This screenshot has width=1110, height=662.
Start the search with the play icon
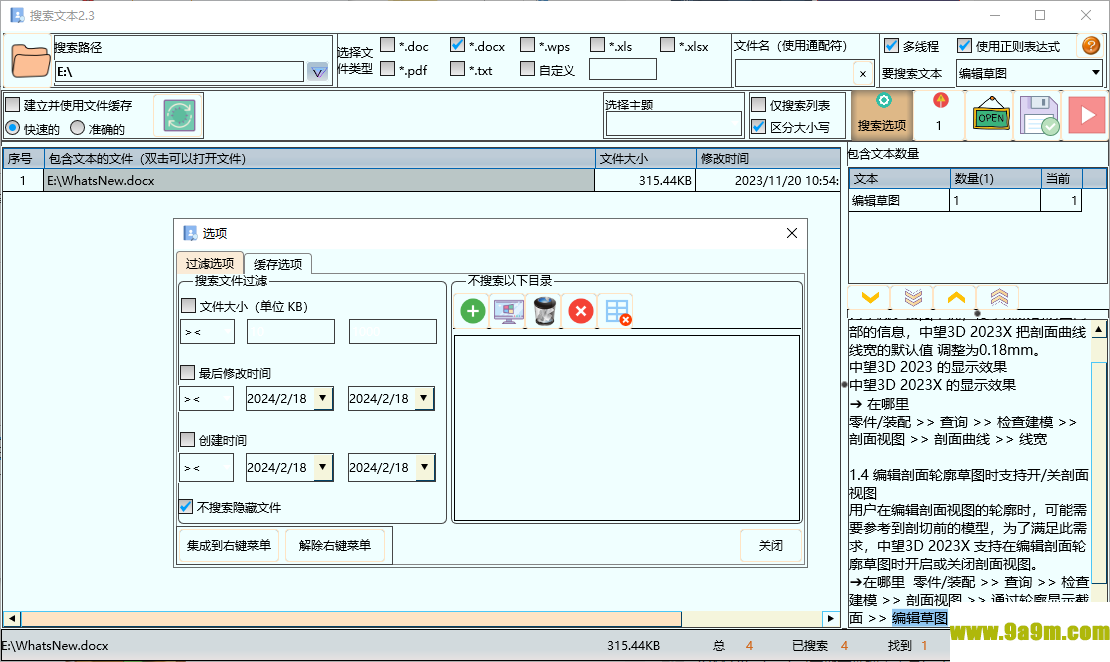tap(1086, 115)
